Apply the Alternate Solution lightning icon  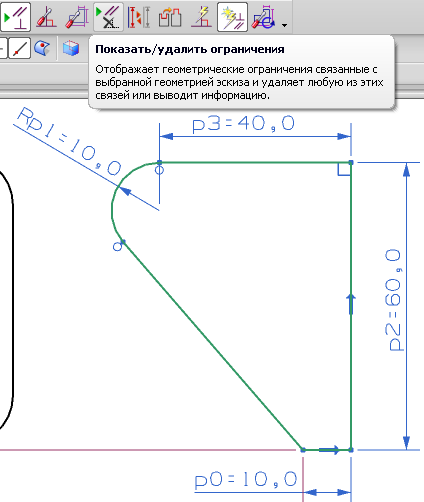(x=201, y=17)
